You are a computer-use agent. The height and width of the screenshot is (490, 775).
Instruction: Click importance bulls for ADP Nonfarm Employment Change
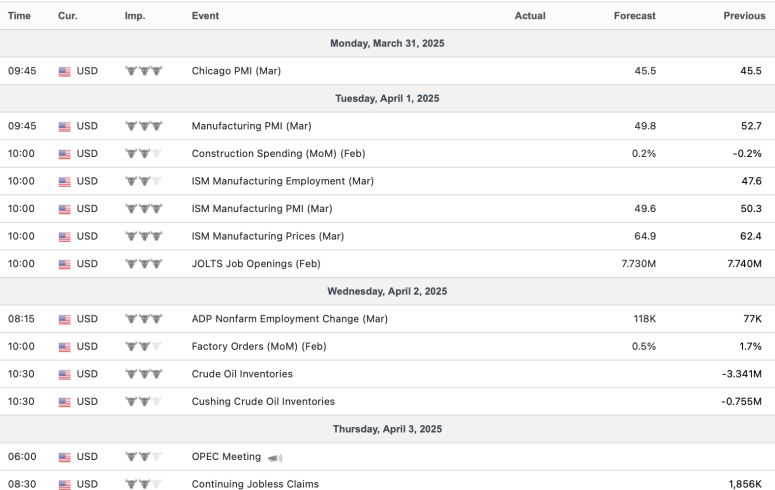[144, 319]
